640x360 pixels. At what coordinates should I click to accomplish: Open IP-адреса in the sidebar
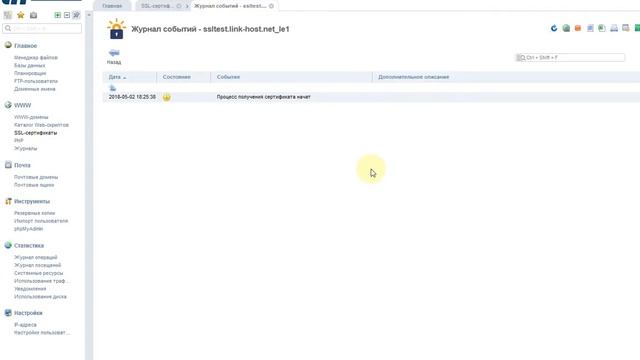coord(25,325)
